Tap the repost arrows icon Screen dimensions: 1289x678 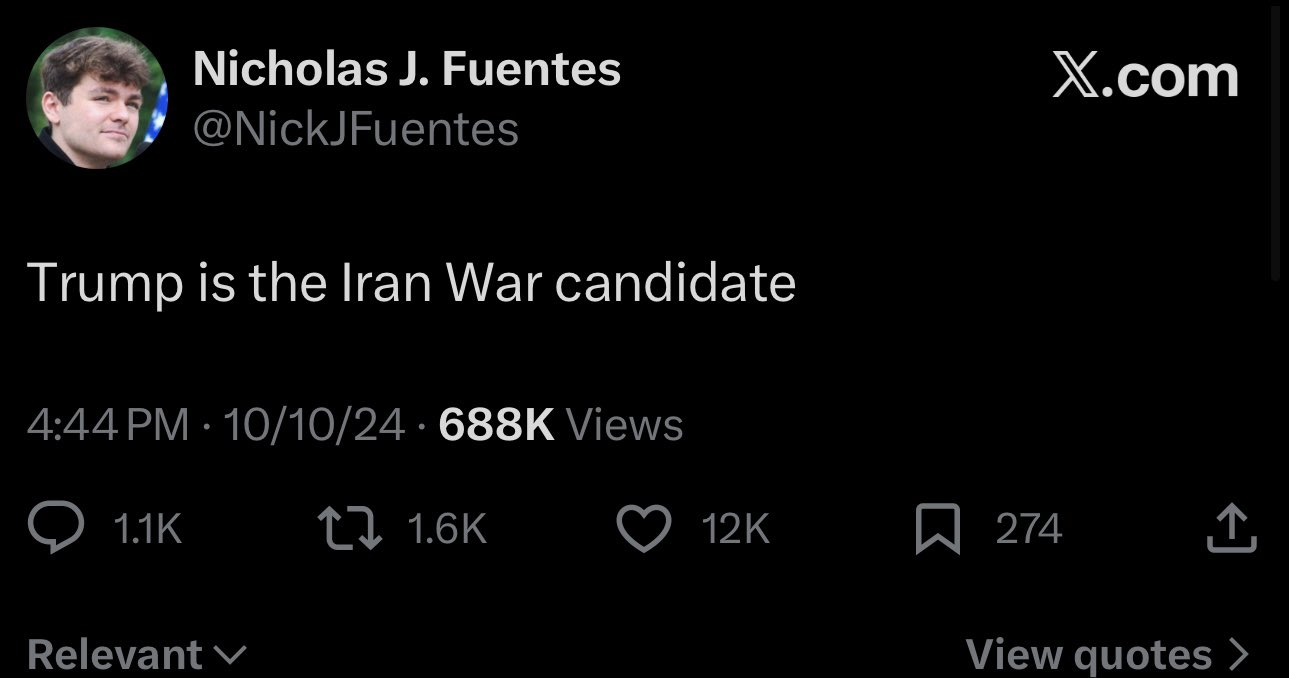coord(350,529)
